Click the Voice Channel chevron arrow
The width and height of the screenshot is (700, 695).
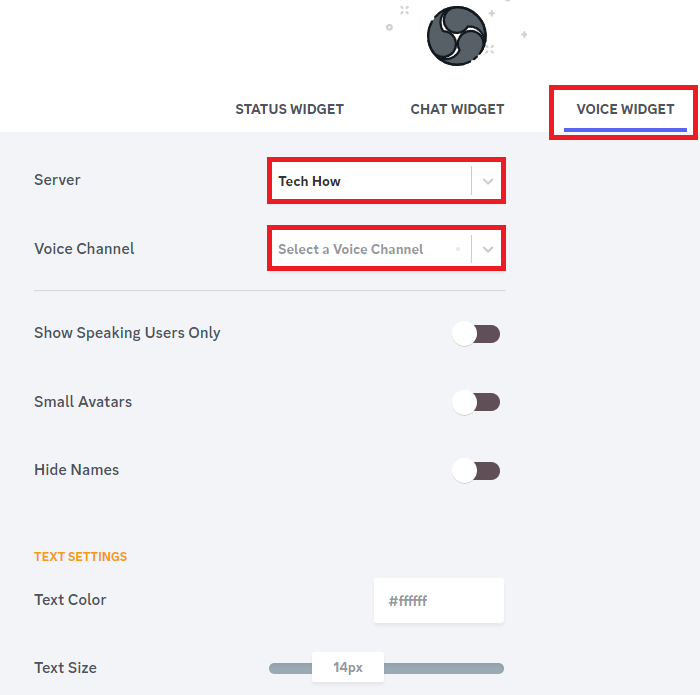tap(488, 249)
